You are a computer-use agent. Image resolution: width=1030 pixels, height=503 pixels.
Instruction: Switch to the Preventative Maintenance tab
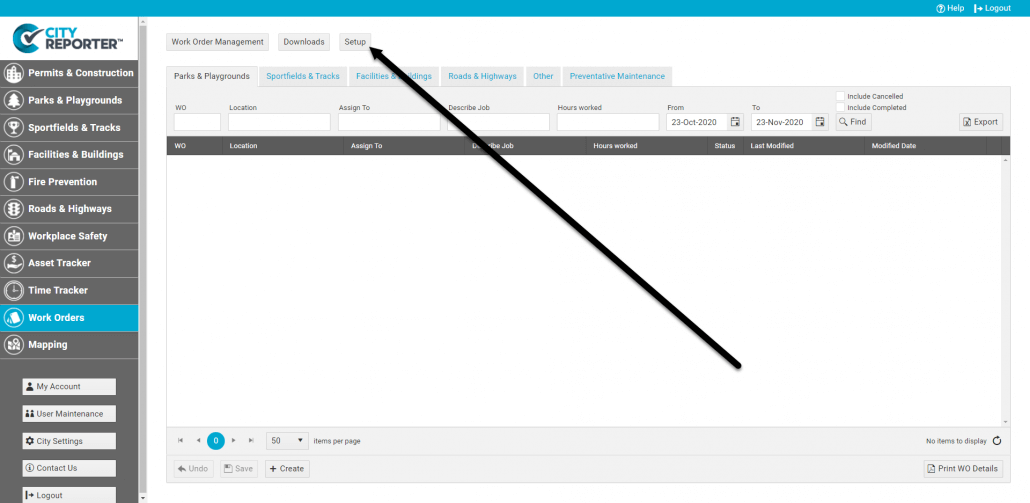(x=617, y=76)
